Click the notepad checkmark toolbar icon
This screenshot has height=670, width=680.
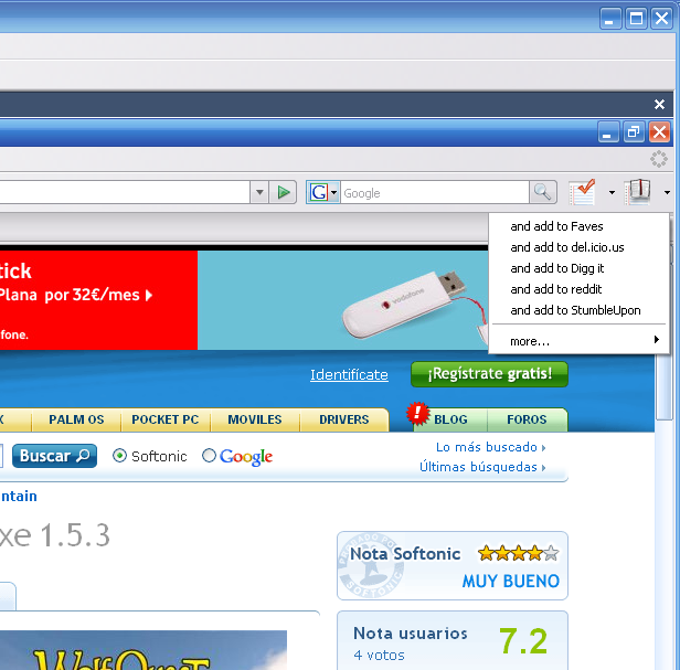point(582,192)
